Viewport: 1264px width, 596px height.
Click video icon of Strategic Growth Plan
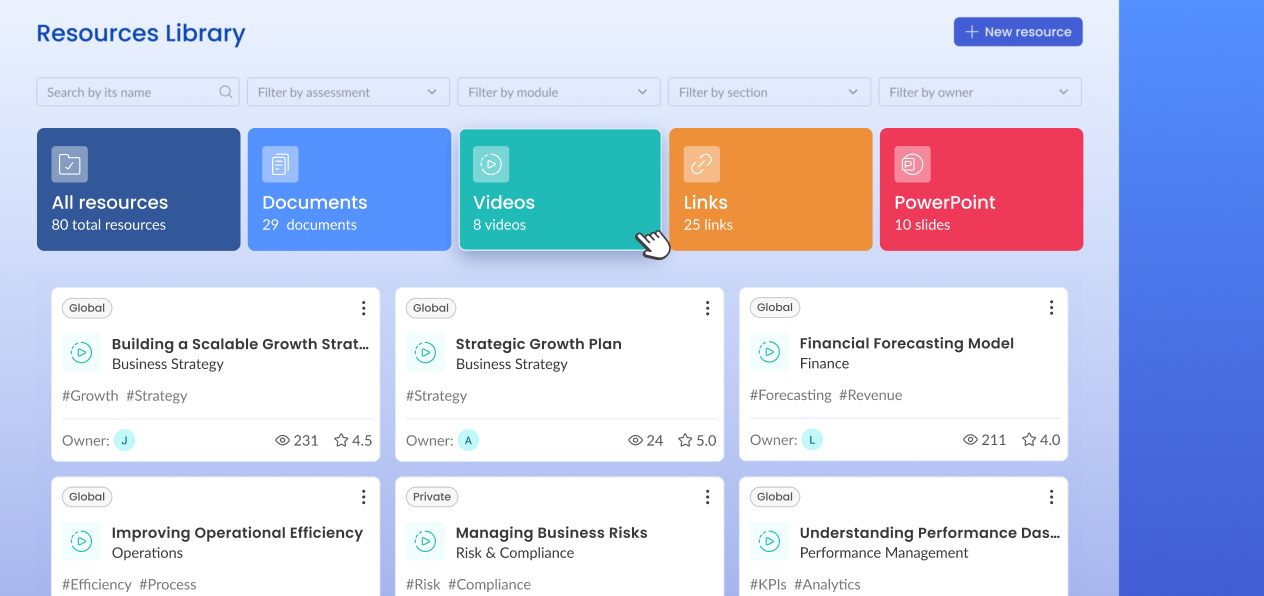click(x=425, y=352)
